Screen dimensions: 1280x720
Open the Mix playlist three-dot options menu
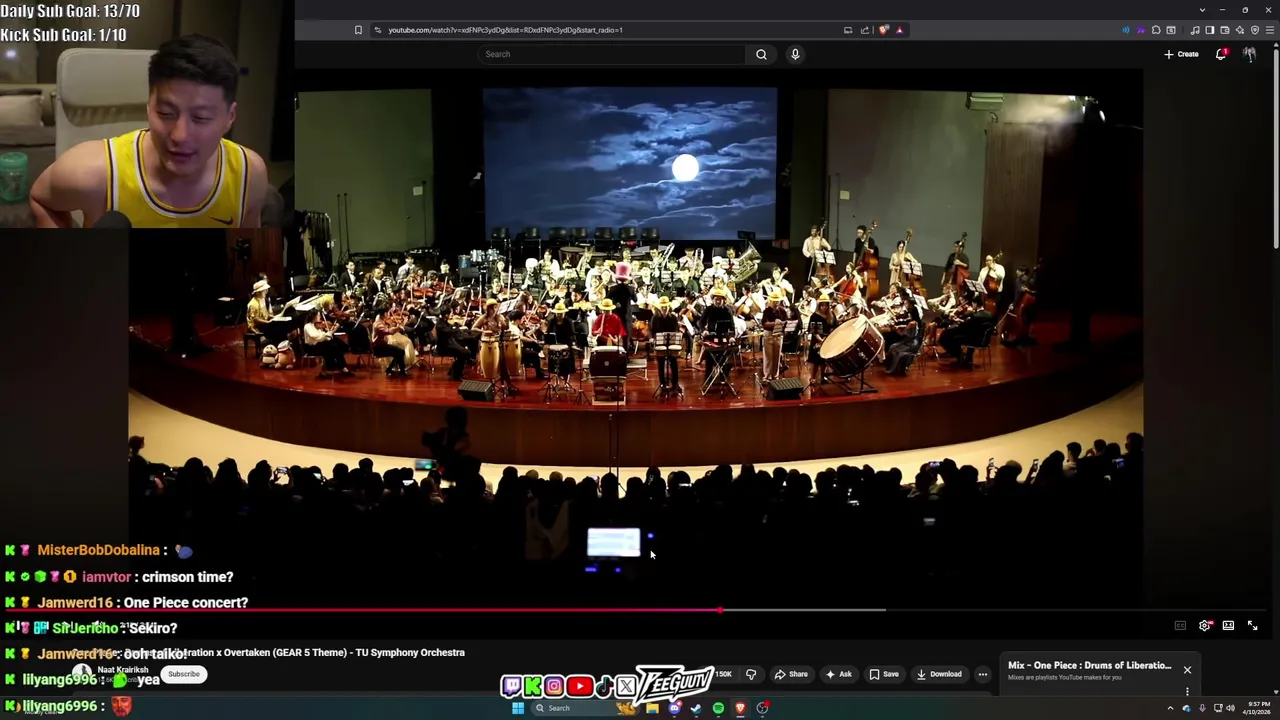1187,691
